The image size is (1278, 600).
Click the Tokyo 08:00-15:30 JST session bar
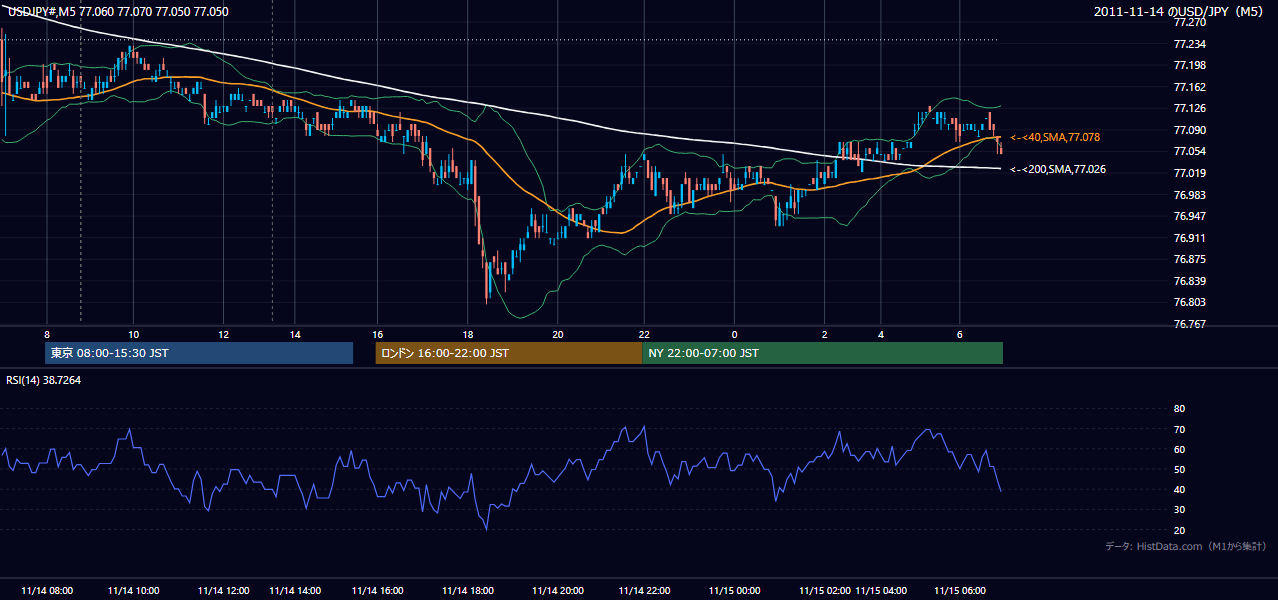(199, 353)
